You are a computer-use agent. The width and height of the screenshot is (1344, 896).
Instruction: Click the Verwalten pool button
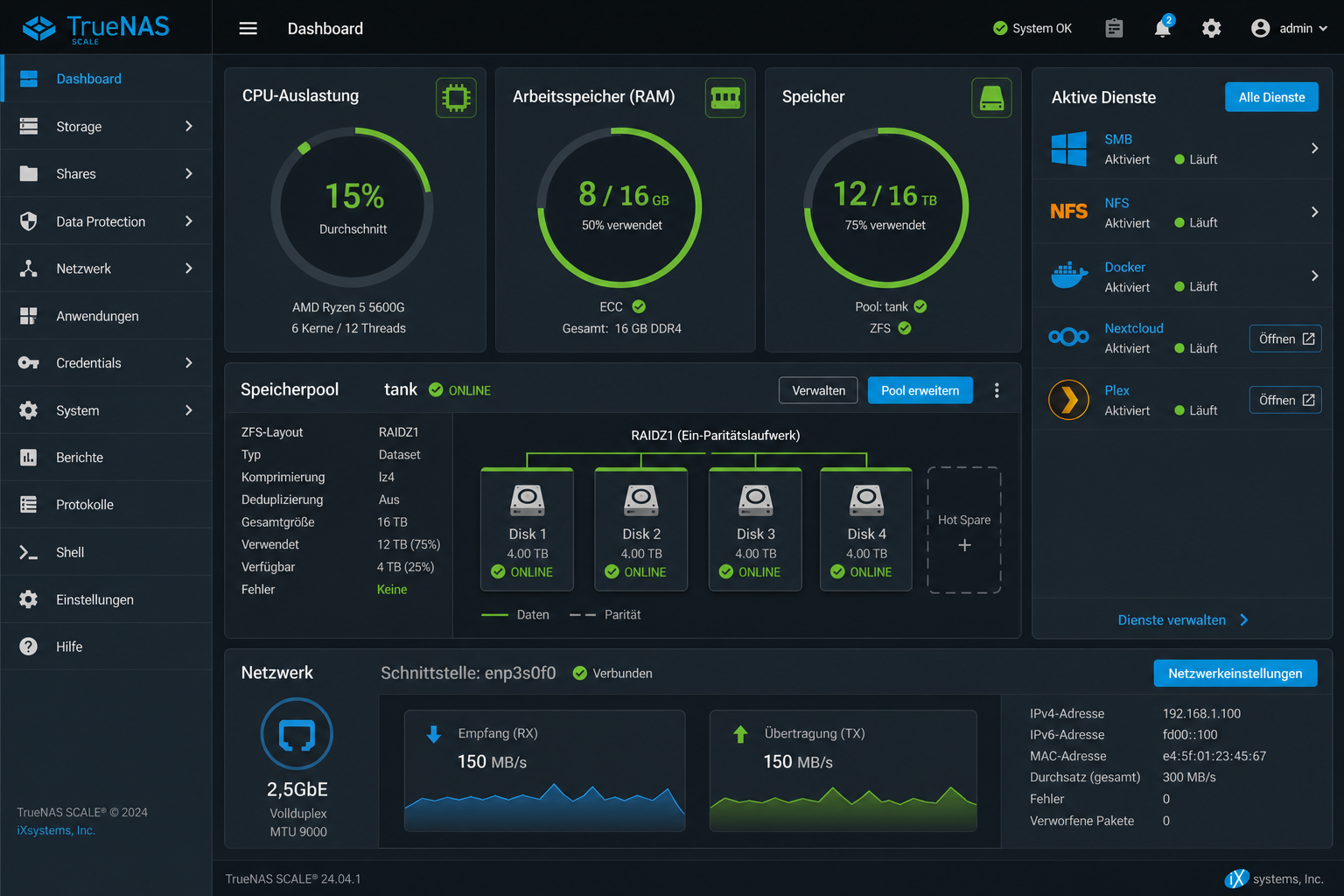(819, 390)
